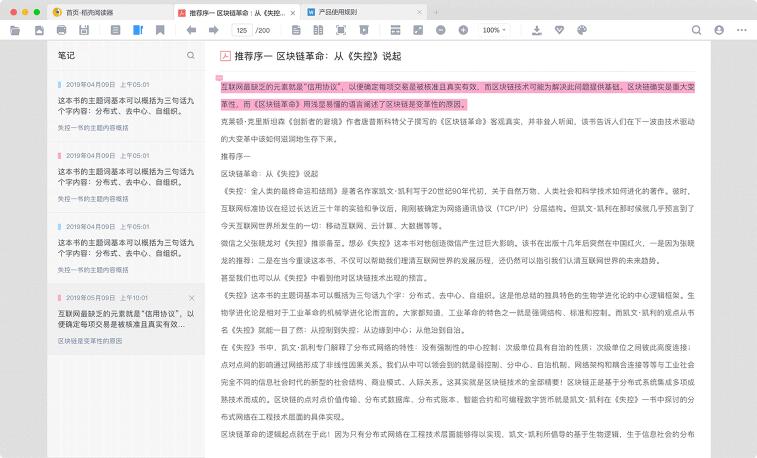
Task: Switch to single-page continuous view icon
Action: point(296,30)
